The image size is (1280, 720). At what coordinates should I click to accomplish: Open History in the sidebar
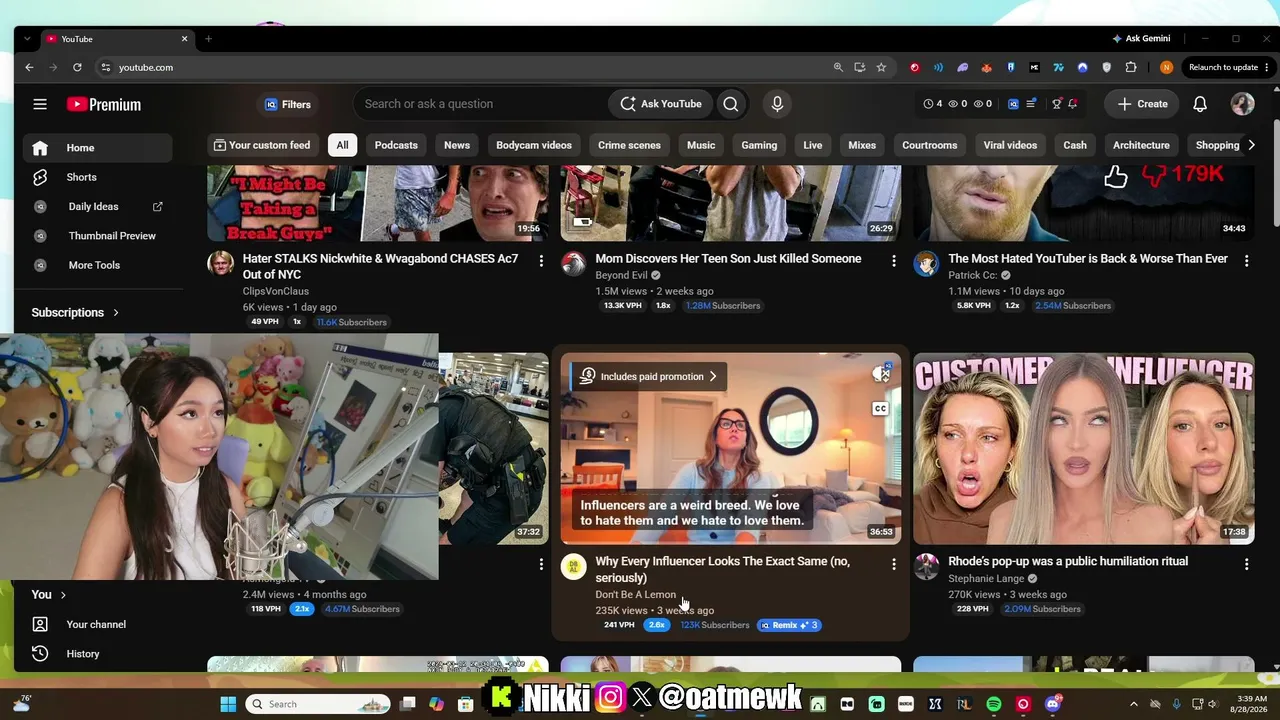[98, 654]
